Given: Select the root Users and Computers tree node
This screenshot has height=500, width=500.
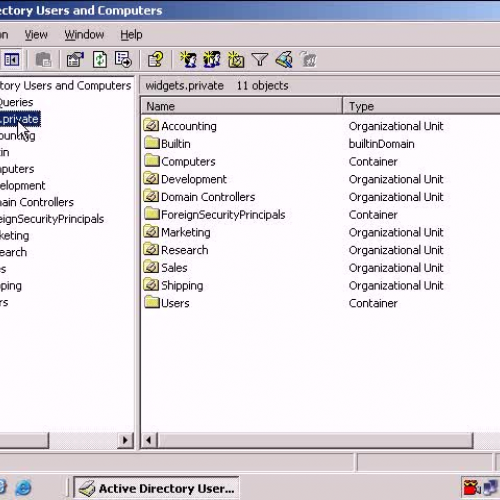Looking at the screenshot, I should pyautogui.click(x=66, y=86).
